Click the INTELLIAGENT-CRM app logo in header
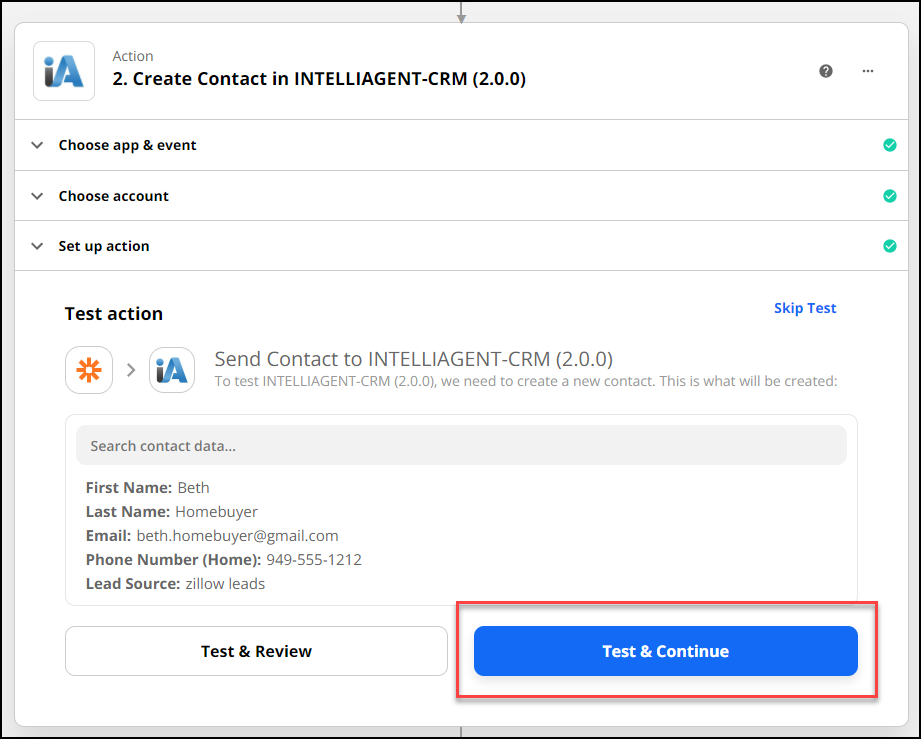Image resolution: width=921 pixels, height=739 pixels. pyautogui.click(x=64, y=71)
